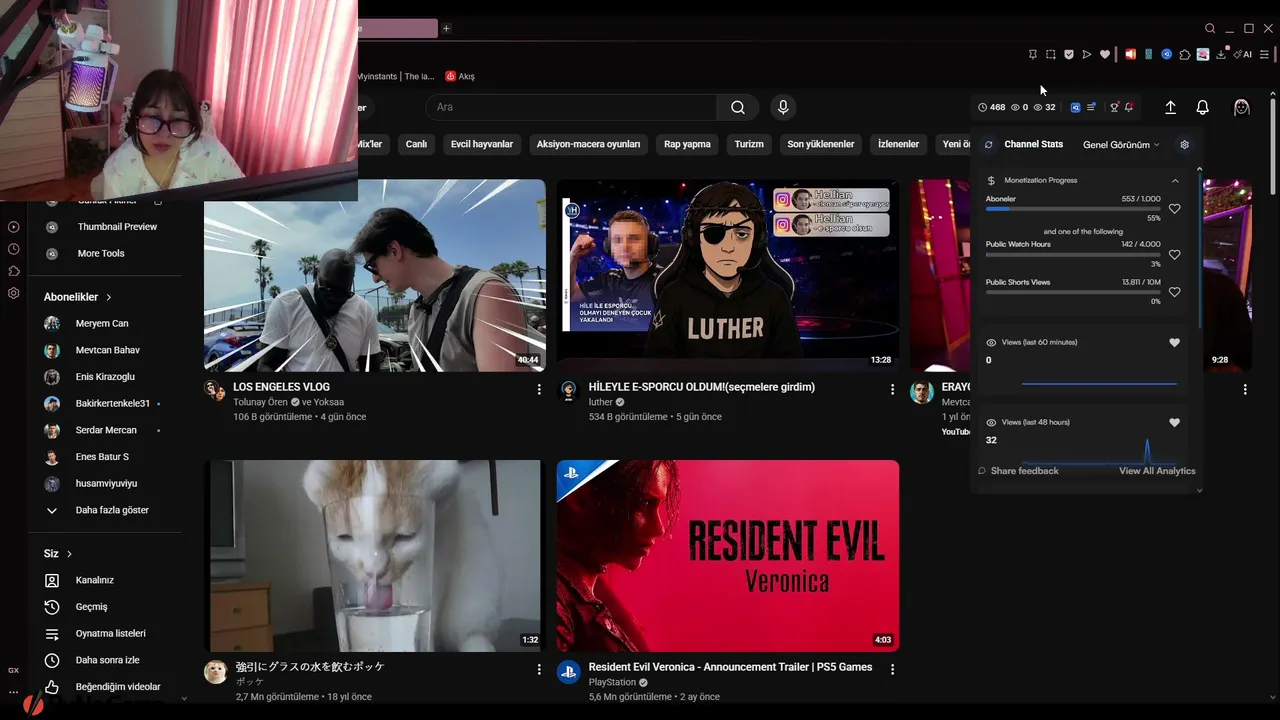Unfavorite Views last 60 minutes stat
The width and height of the screenshot is (1280, 720).
point(1175,342)
